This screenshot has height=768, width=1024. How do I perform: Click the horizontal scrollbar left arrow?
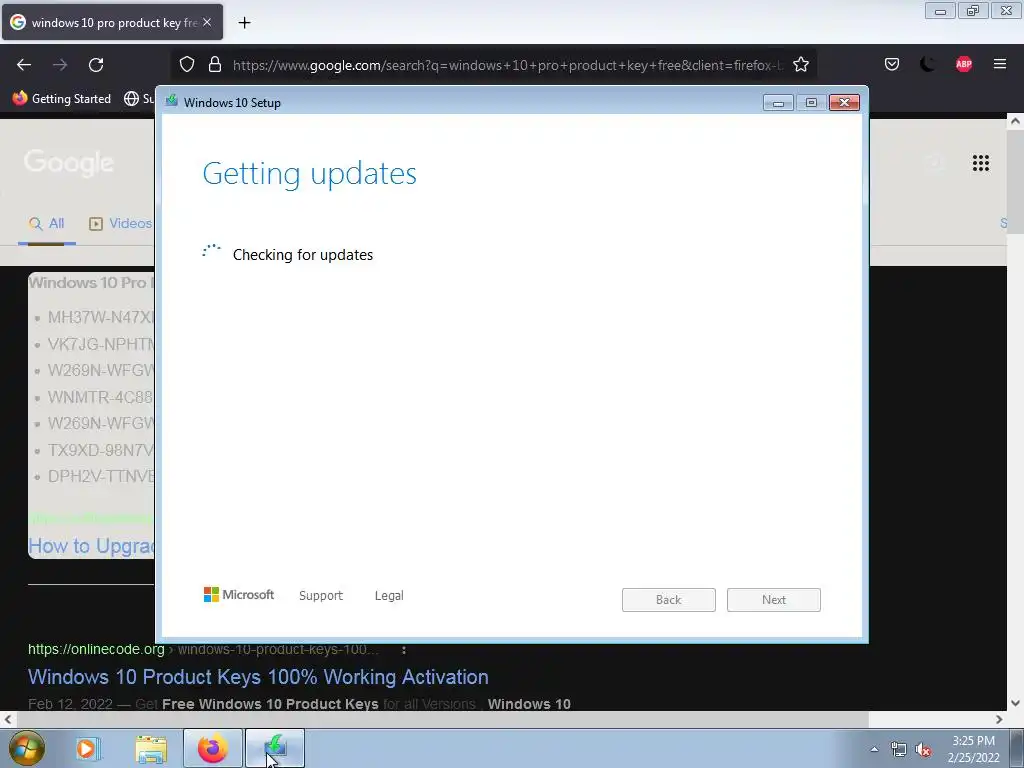(x=7, y=720)
